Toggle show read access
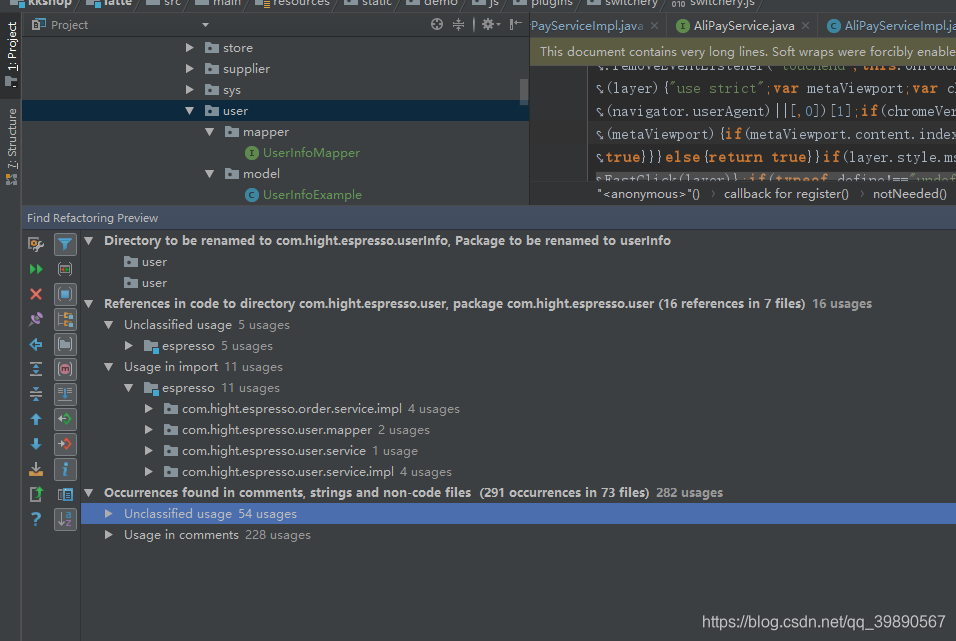Image resolution: width=956 pixels, height=641 pixels. coord(65,420)
